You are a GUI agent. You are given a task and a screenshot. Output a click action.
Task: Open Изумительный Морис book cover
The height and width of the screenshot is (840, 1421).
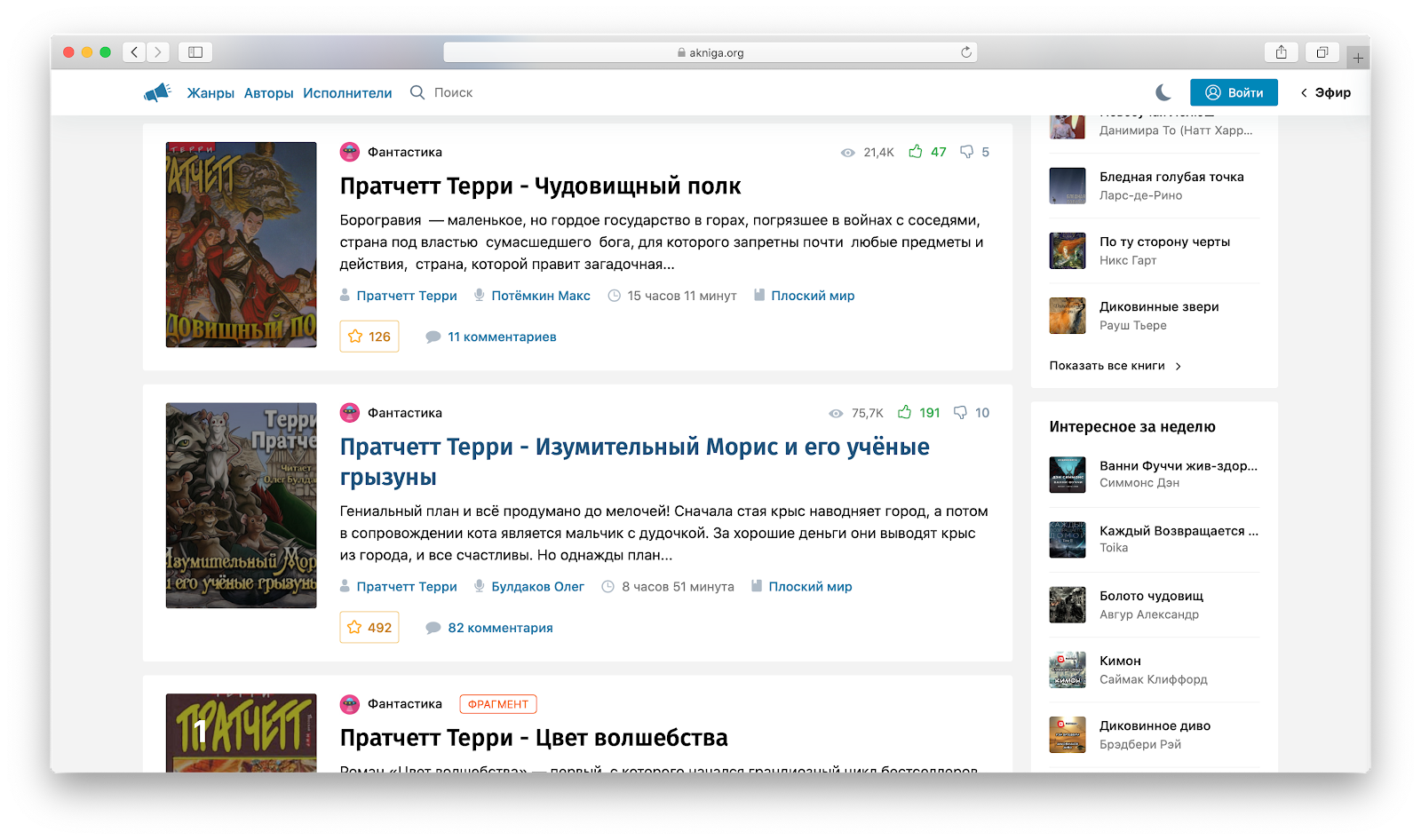click(x=242, y=505)
